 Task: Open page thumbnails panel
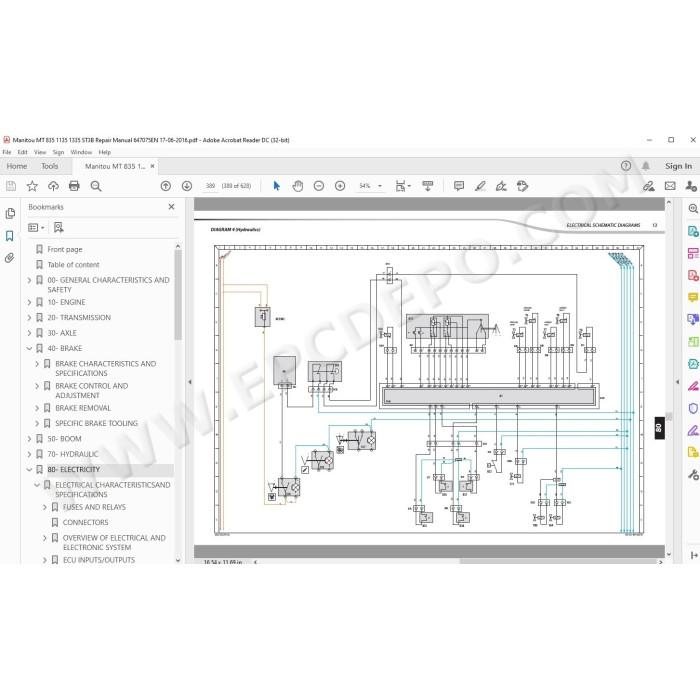tap(10, 213)
